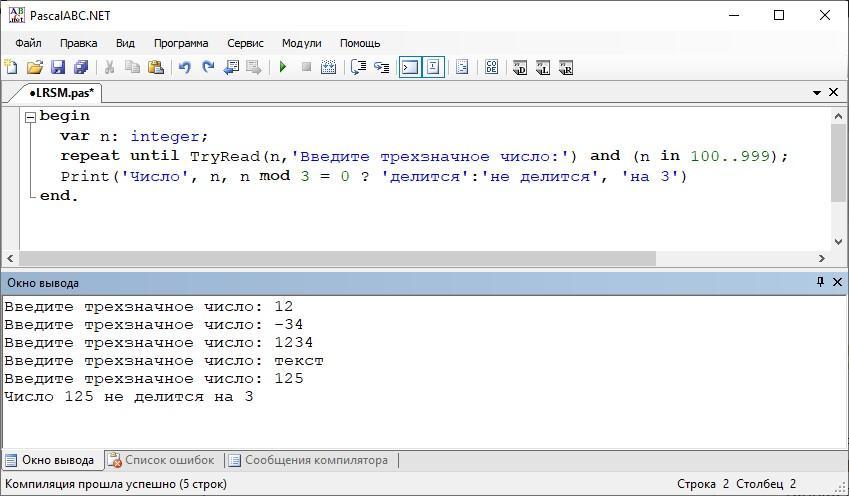Click the toolbar icon labeled D
The image size is (849, 496).
[x=520, y=68]
